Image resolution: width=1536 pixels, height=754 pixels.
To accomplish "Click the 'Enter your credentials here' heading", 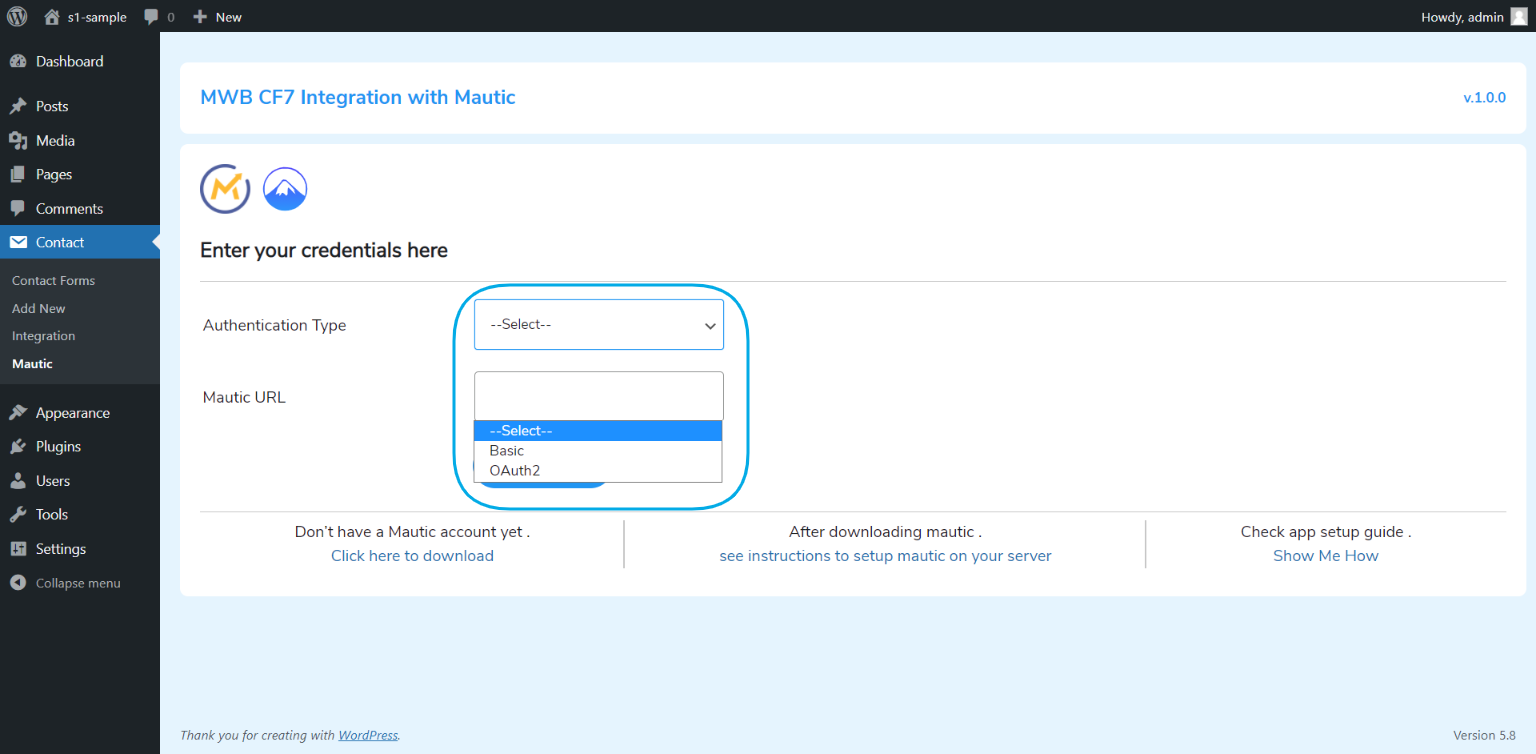I will (324, 250).
